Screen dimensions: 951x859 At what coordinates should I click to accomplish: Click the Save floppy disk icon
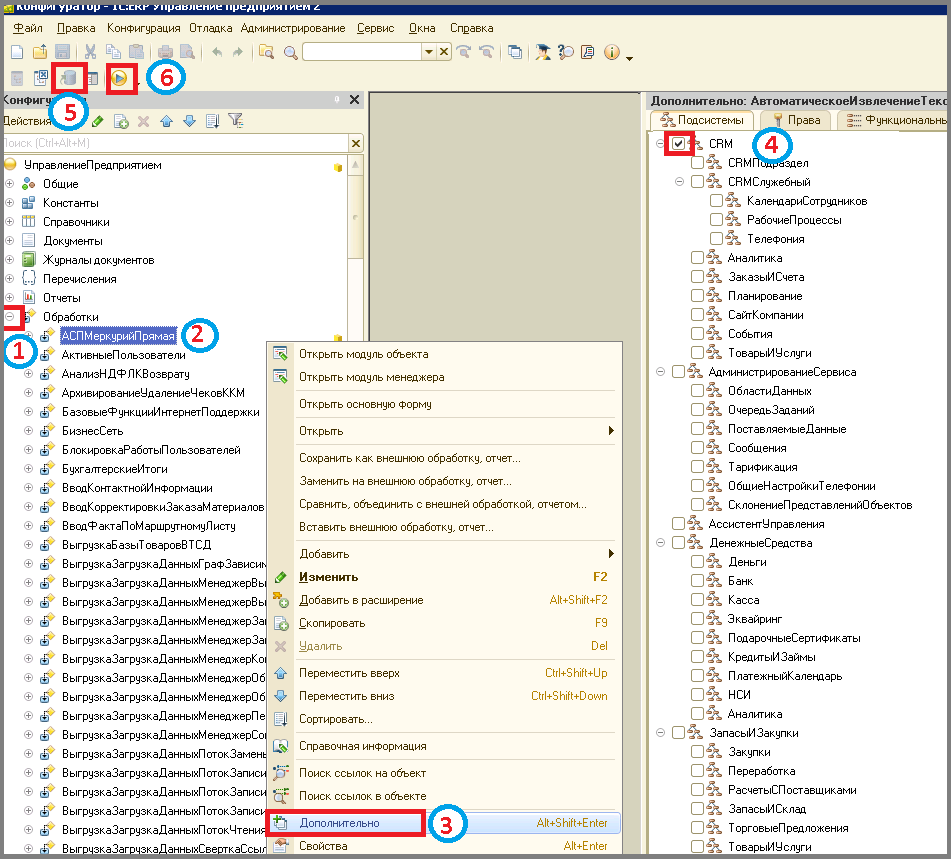tap(62, 52)
